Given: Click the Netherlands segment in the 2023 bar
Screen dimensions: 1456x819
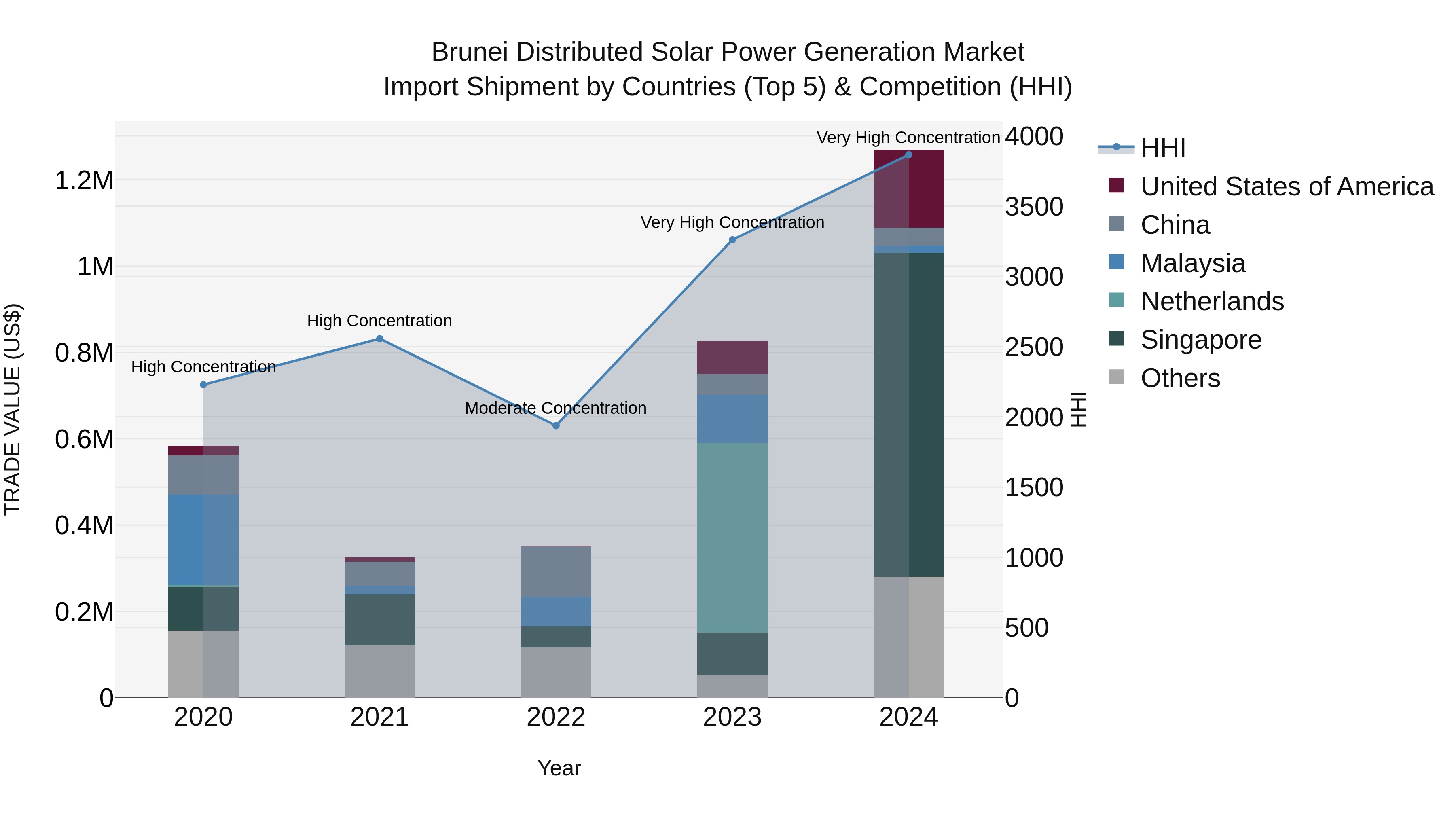Looking at the screenshot, I should tap(732, 538).
